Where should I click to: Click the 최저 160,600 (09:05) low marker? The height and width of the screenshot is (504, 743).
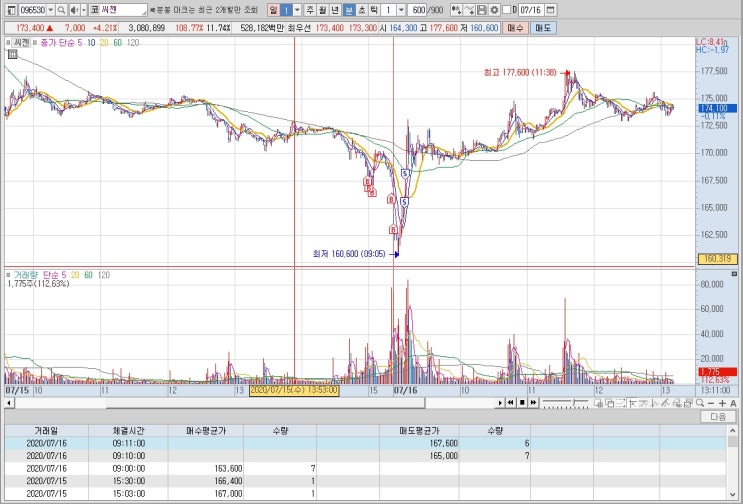click(355, 254)
